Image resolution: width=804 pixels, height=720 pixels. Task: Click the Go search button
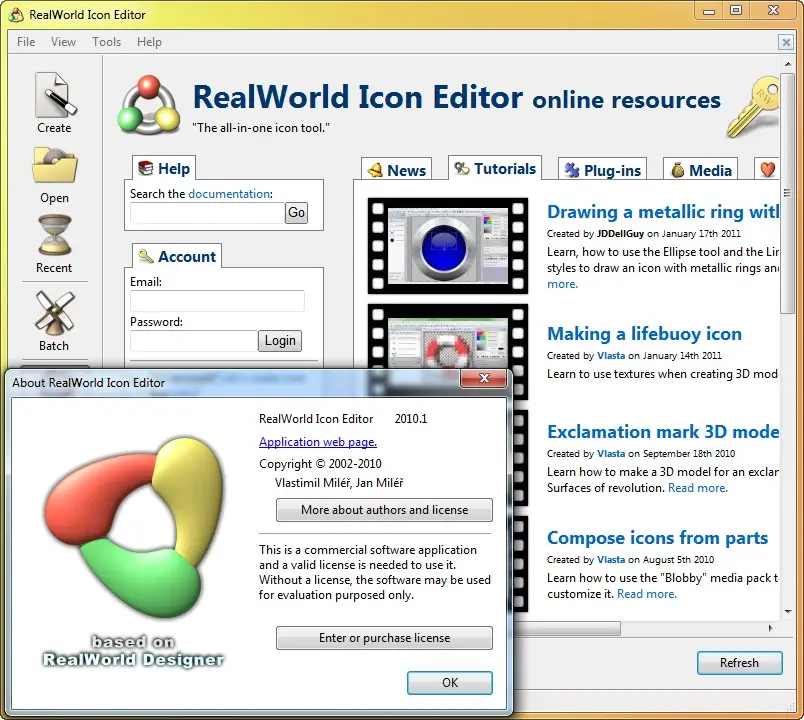[296, 212]
